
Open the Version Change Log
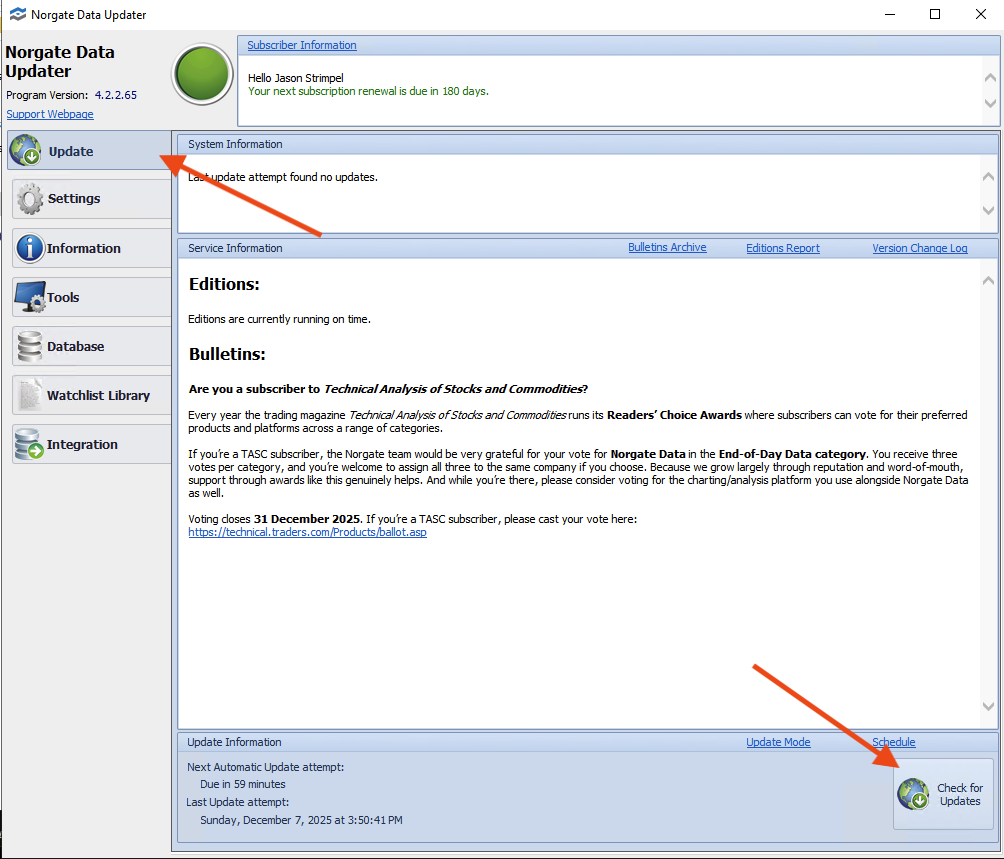click(919, 247)
